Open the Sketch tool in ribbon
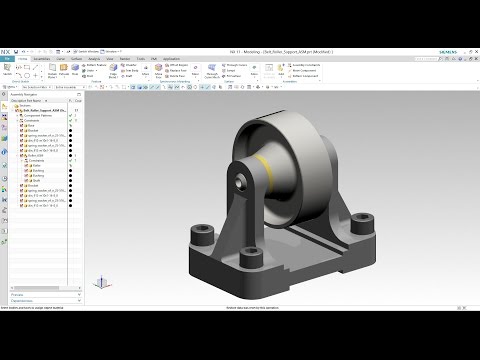The height and width of the screenshot is (360, 480). (7, 70)
